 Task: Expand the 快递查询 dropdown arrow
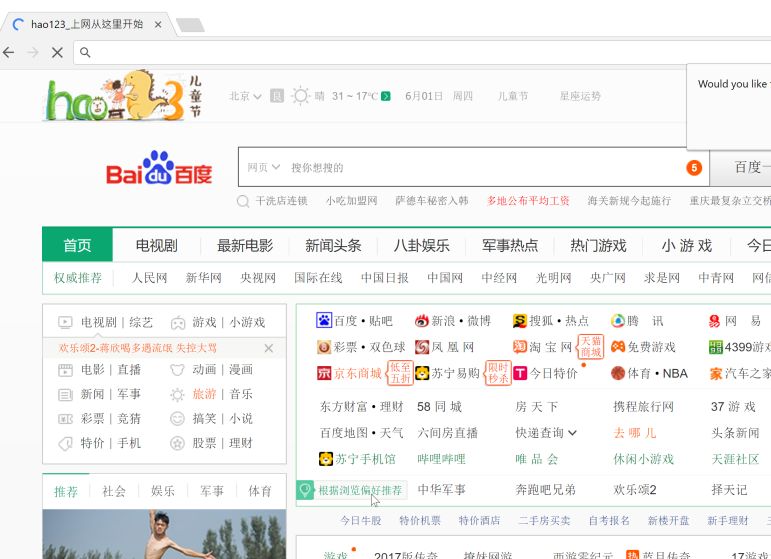[x=572, y=433]
